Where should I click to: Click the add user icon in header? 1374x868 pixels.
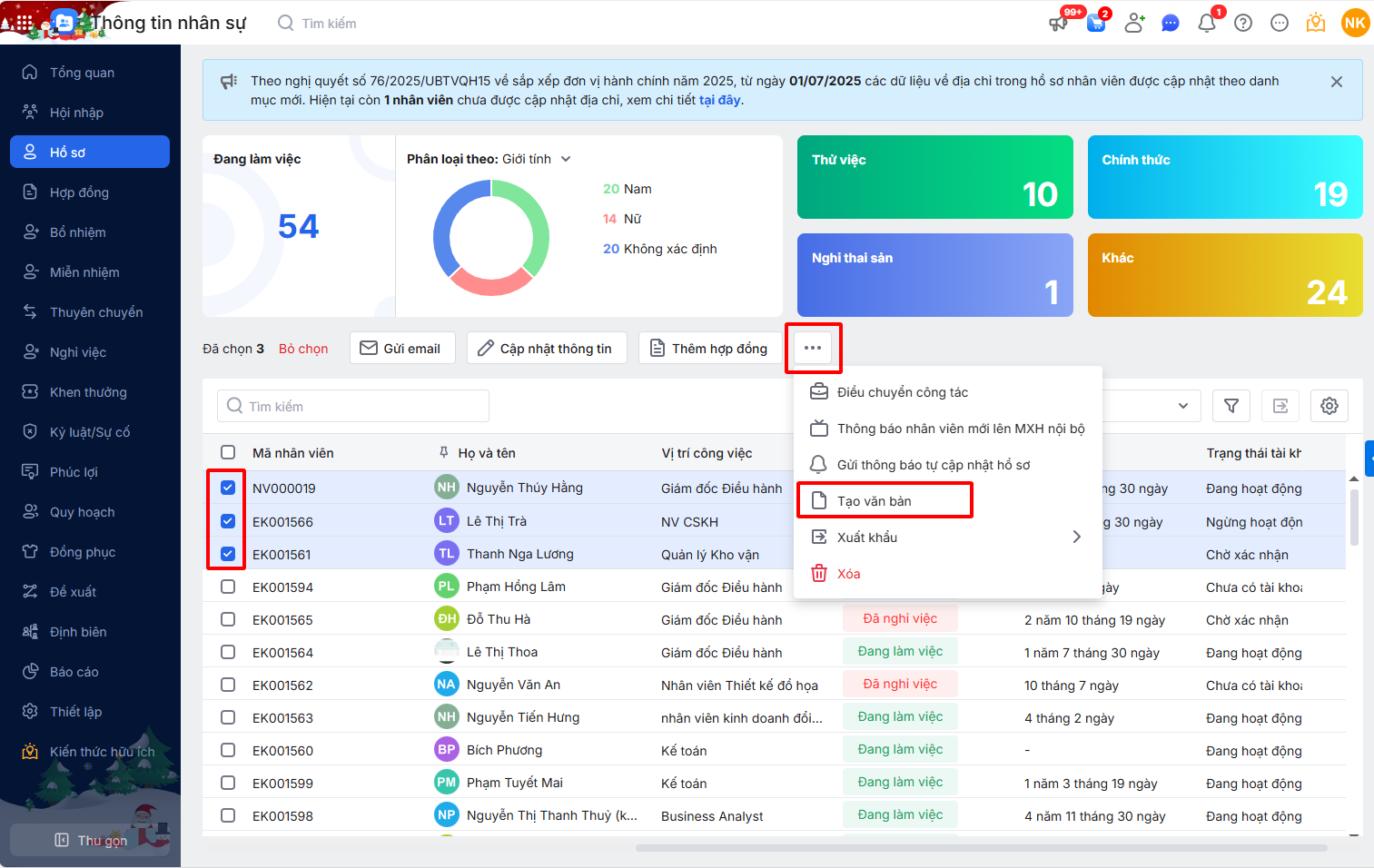(x=1134, y=24)
